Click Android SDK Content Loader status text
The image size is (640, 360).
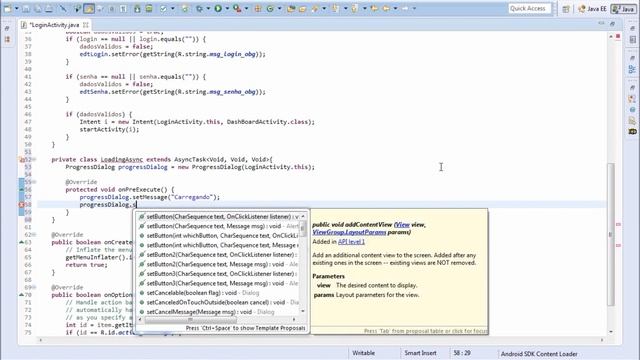tap(539, 354)
